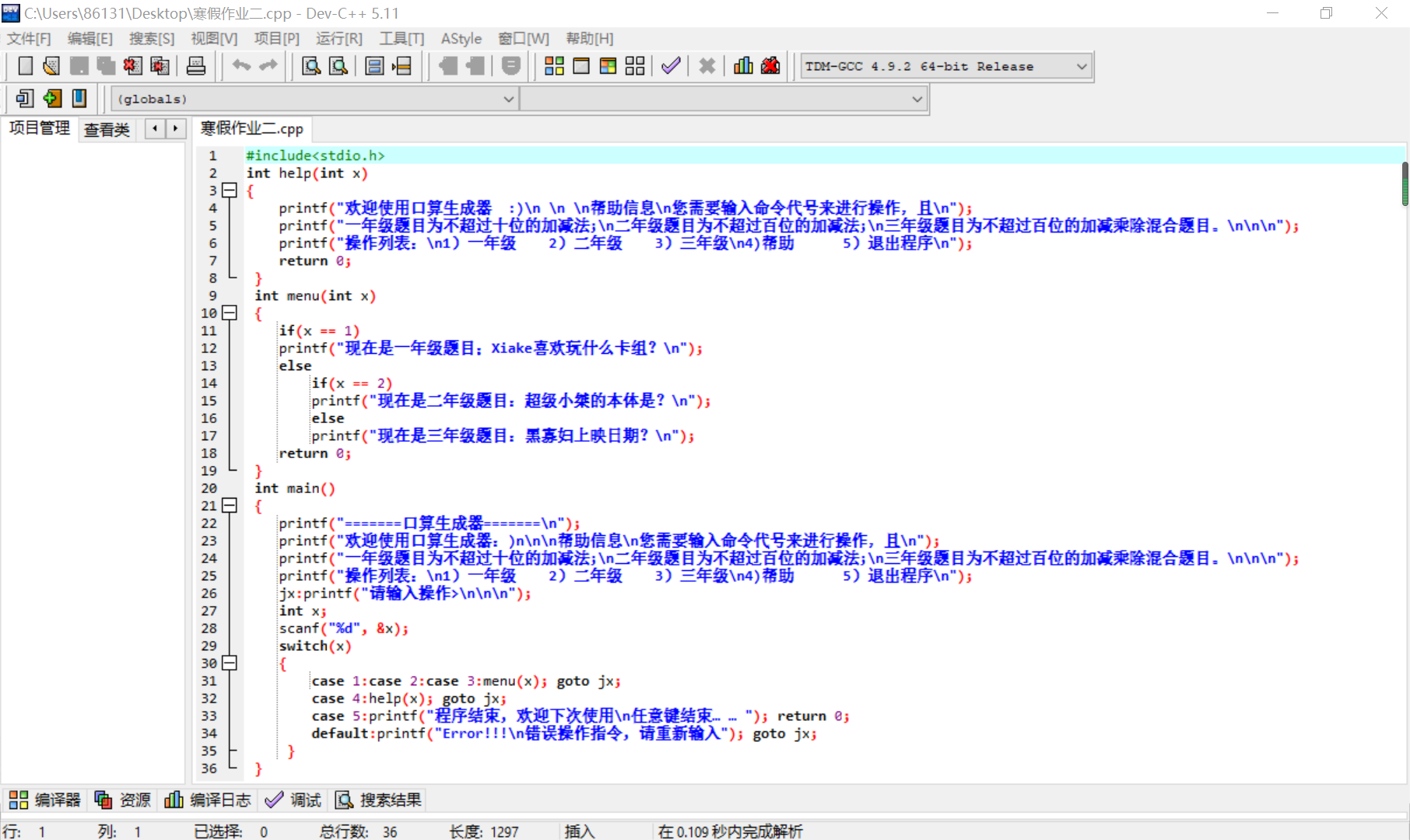The height and width of the screenshot is (840, 1410).
Task: Compile the program with the Compile icon
Action: (x=554, y=66)
